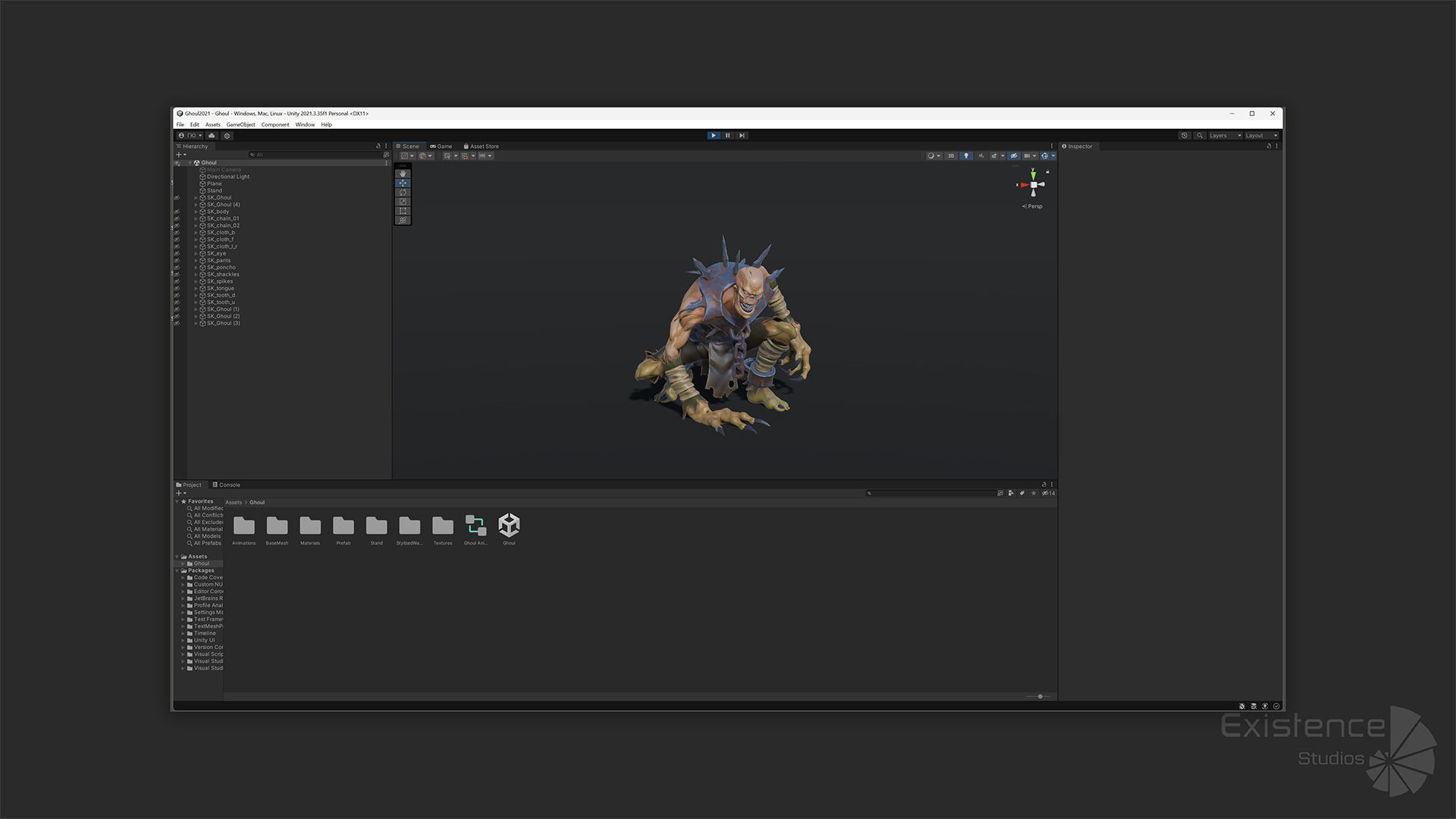Toggle visibility of SK_chain_01
The height and width of the screenshot is (819, 1456).
tap(177, 219)
